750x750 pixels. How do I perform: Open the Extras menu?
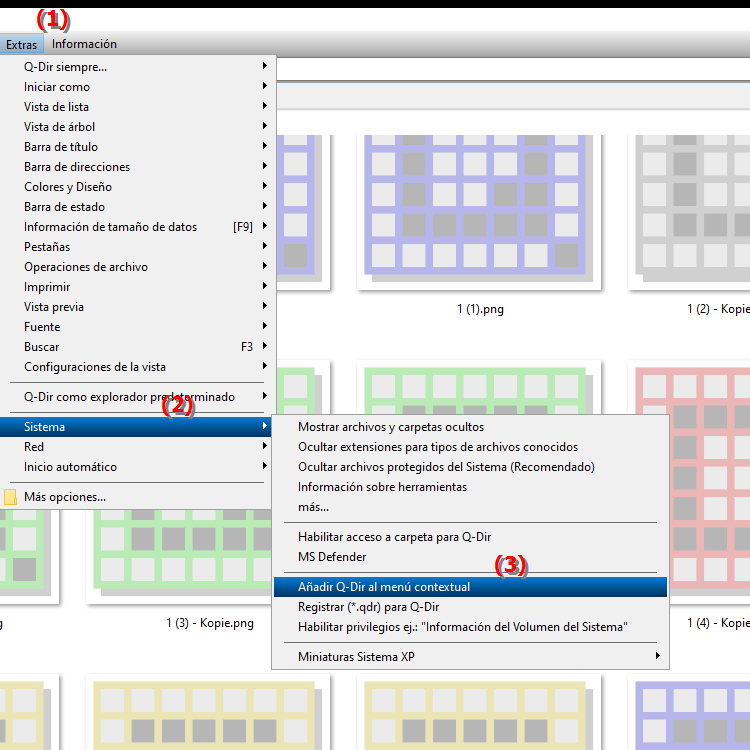coord(22,44)
